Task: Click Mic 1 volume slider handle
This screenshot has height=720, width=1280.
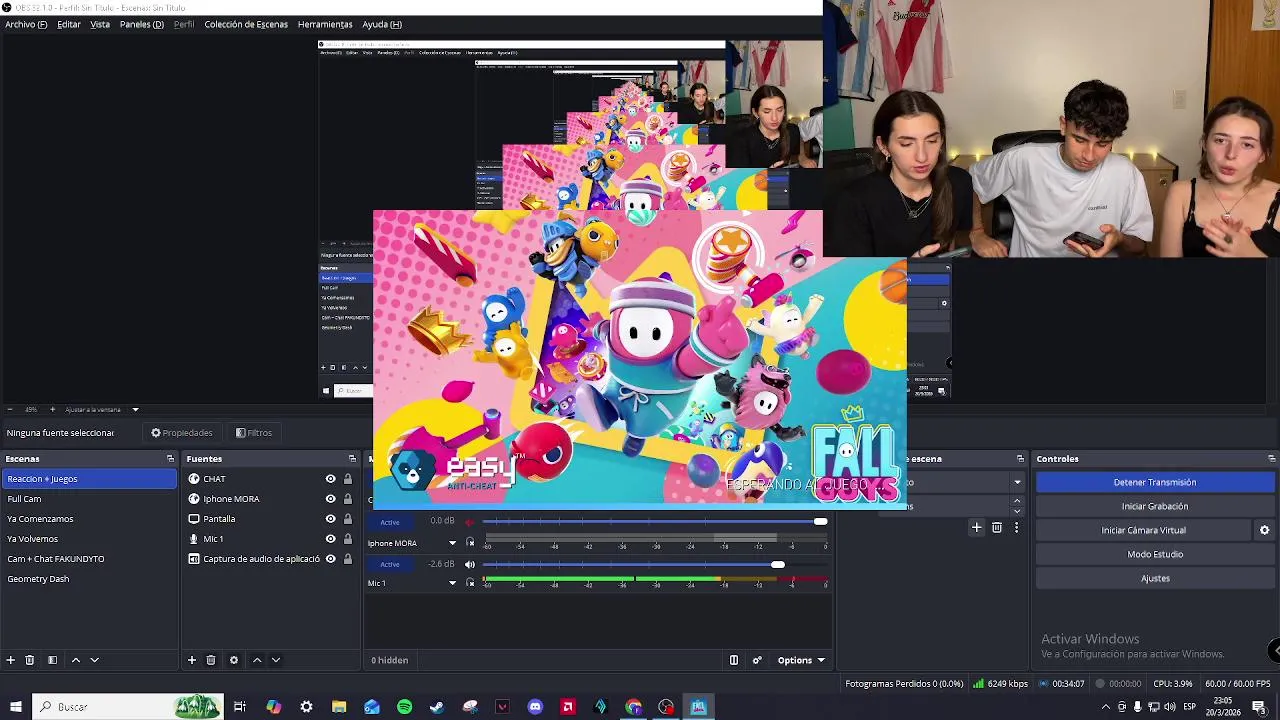Action: 777,565
